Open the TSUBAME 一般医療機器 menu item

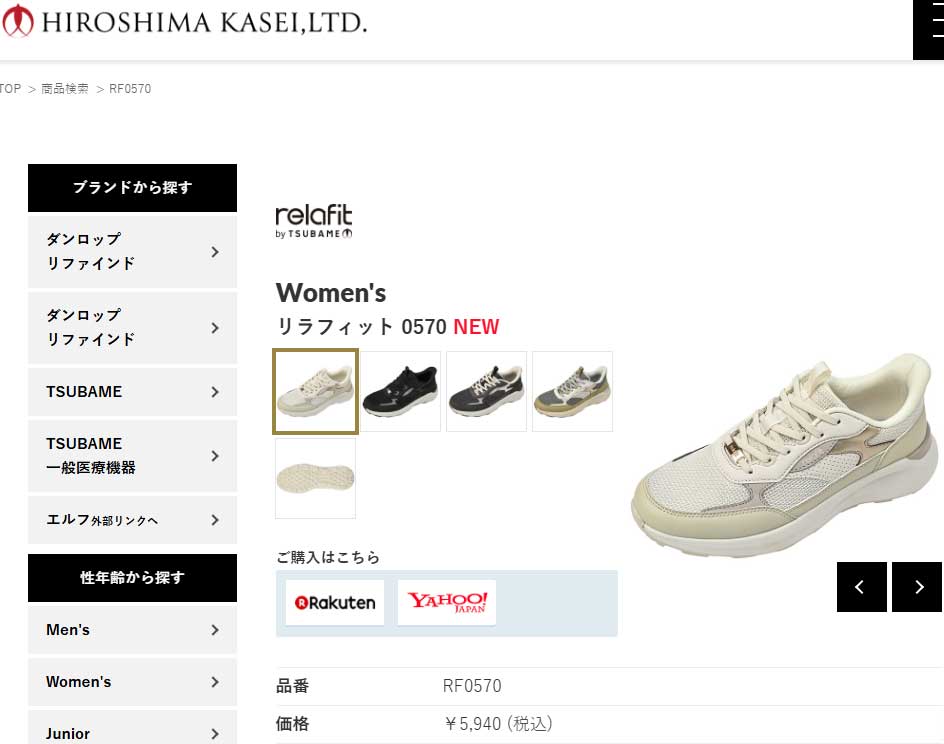132,456
